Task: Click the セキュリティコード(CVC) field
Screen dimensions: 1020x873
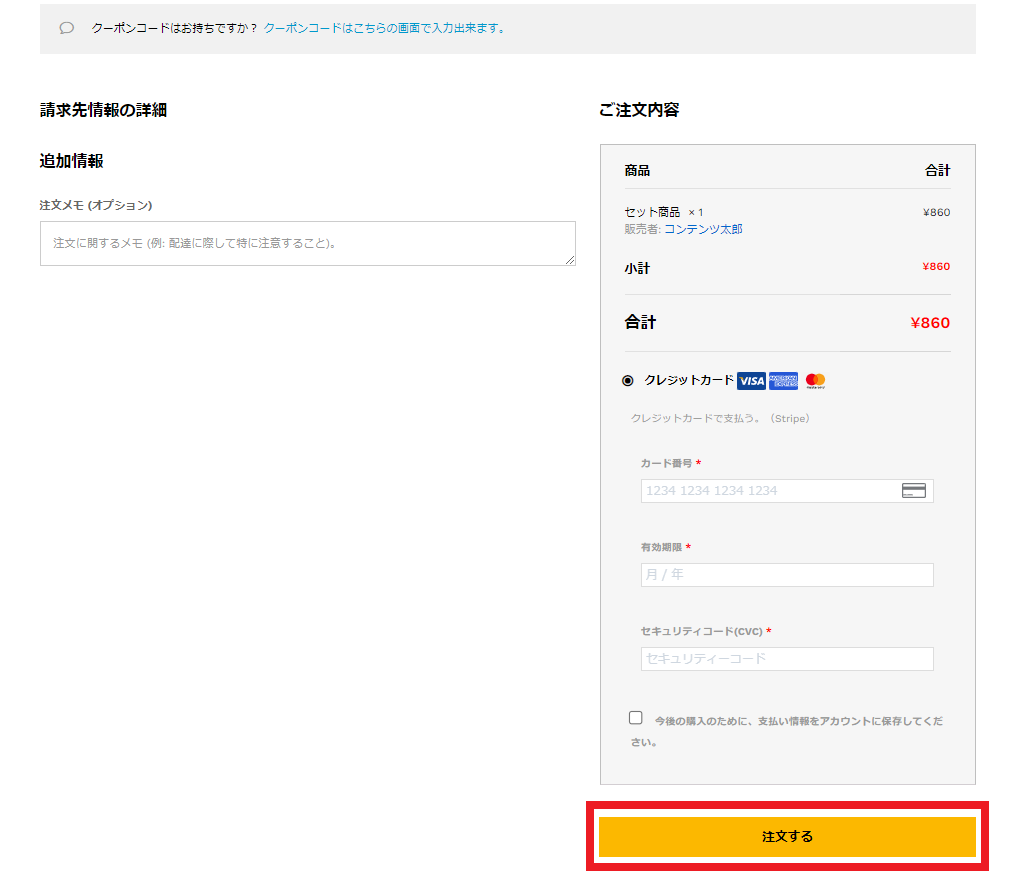Action: coord(787,659)
